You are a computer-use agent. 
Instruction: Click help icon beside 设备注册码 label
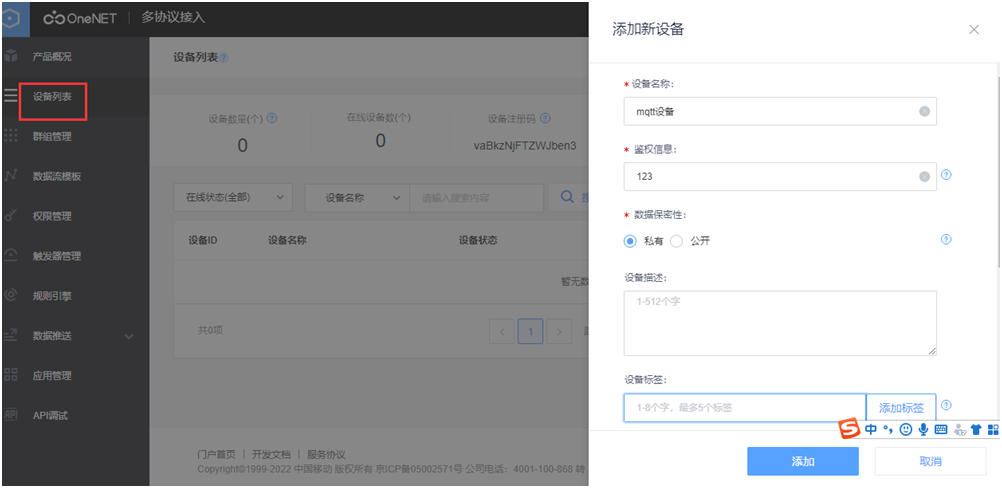pos(545,119)
